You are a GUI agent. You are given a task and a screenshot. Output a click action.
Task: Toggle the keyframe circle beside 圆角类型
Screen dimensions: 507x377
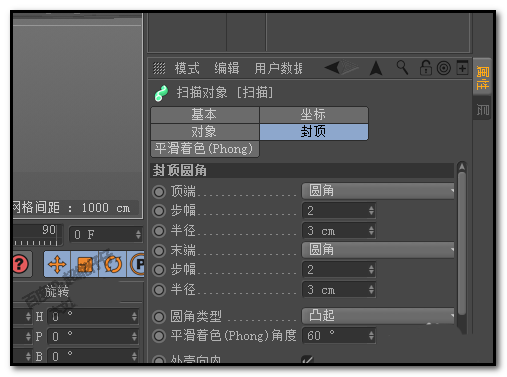tap(159, 316)
